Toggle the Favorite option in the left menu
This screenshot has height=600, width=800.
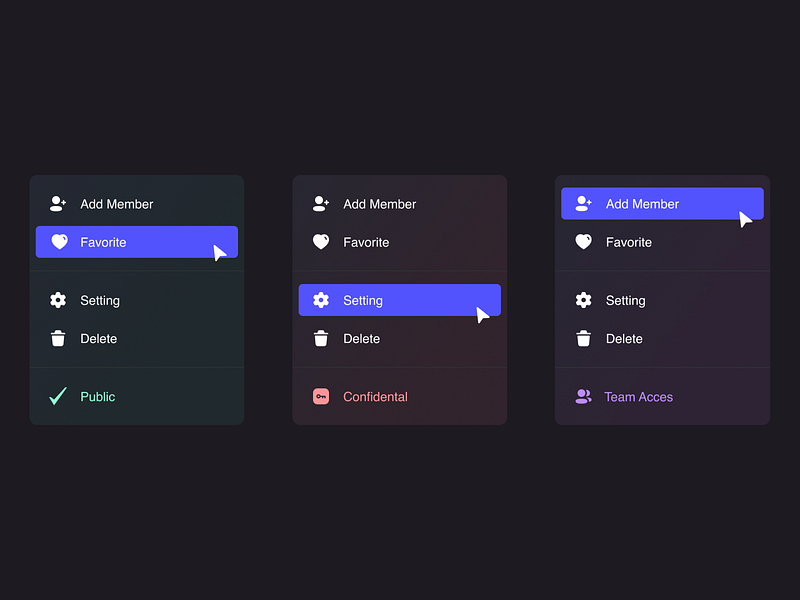136,242
